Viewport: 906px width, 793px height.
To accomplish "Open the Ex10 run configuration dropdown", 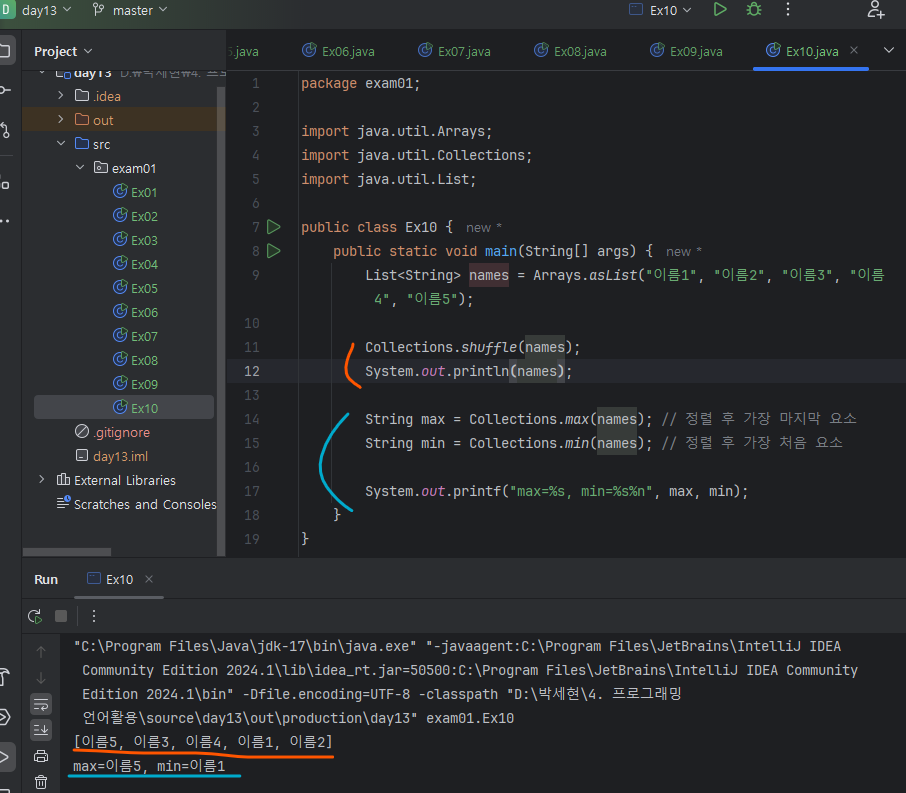I will 665,10.
